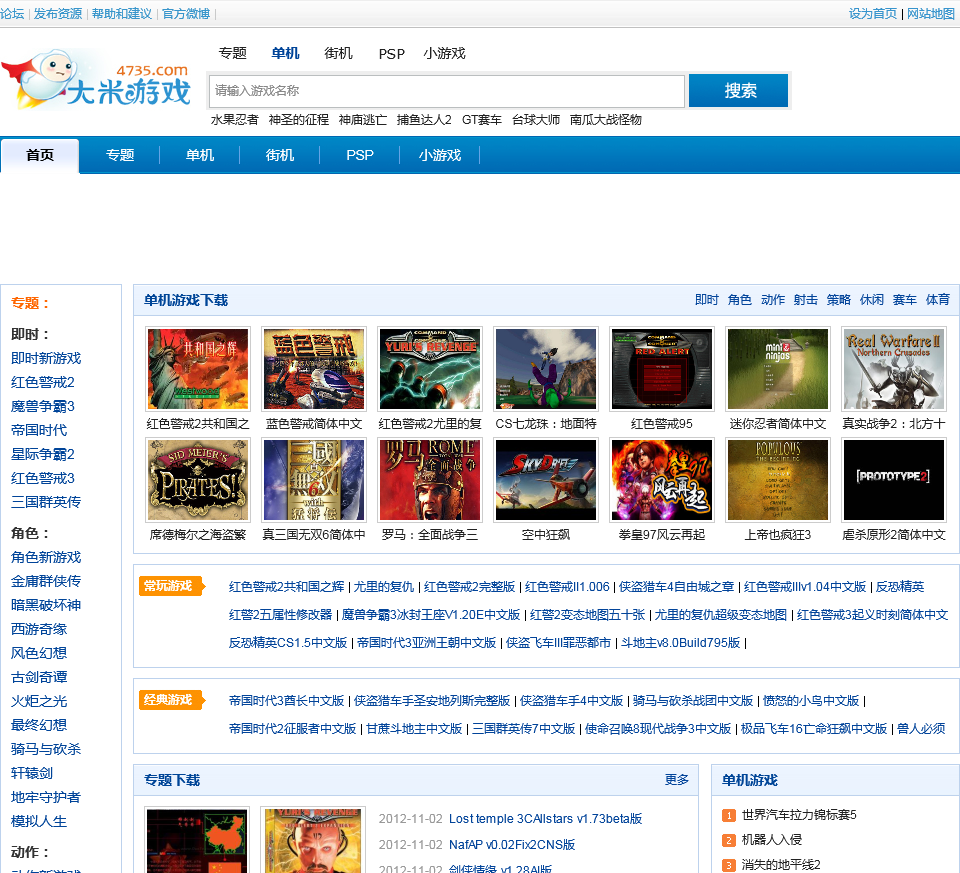Image resolution: width=960 pixels, height=873 pixels.
Task: Click 更多 link in 专题下载 header
Action: point(677,779)
